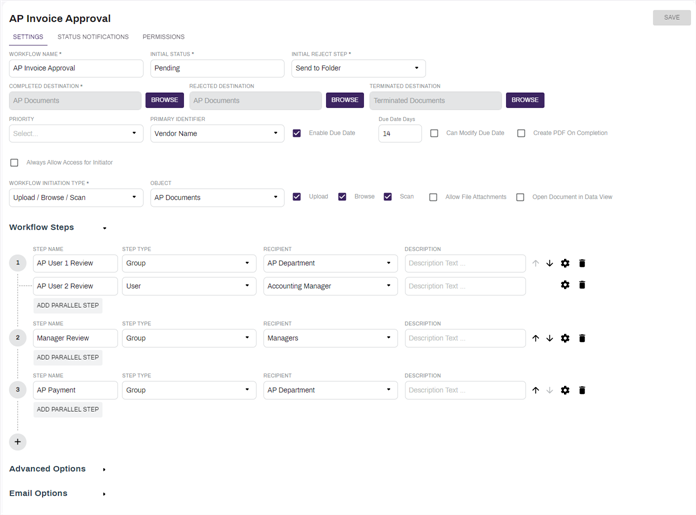Open Step Type dropdown for AP User 2 Review
696x515 pixels.
189,286
